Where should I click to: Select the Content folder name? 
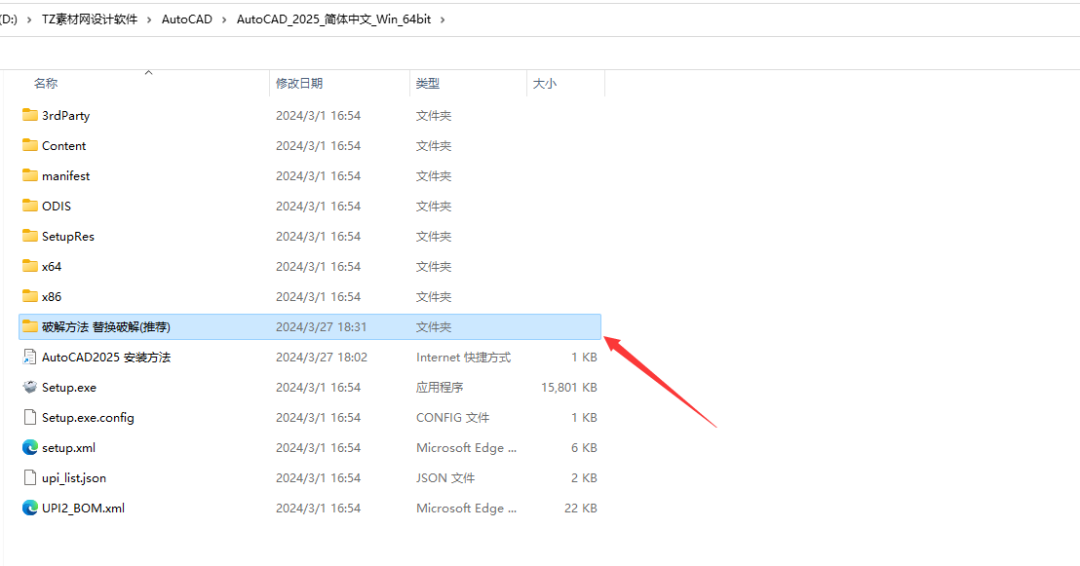tap(64, 146)
